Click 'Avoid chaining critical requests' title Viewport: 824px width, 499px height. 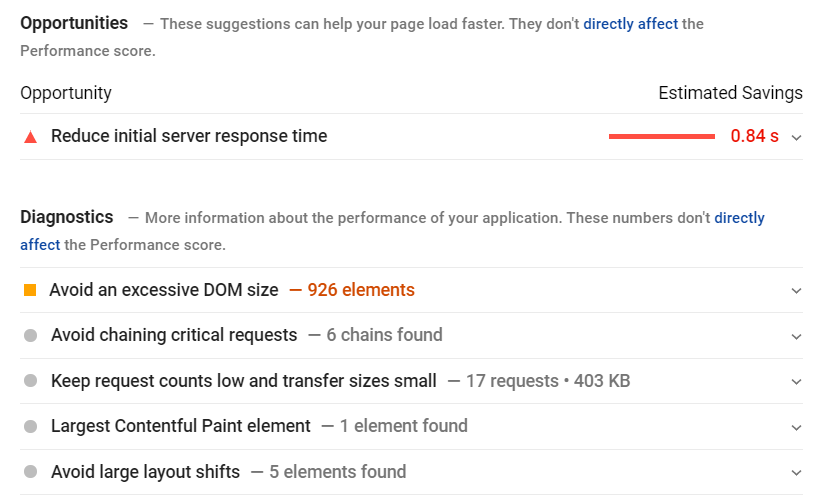point(174,335)
